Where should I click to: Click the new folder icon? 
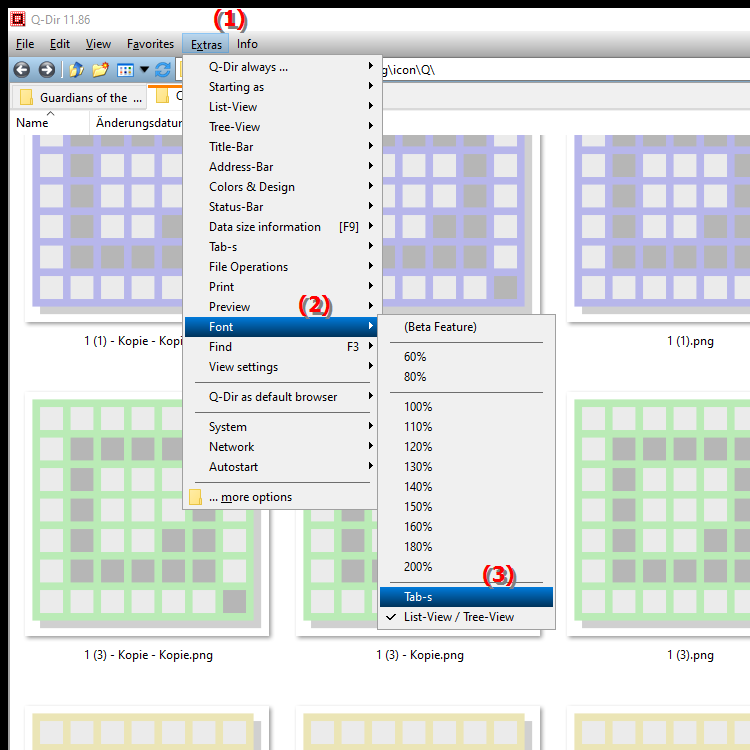tap(100, 70)
